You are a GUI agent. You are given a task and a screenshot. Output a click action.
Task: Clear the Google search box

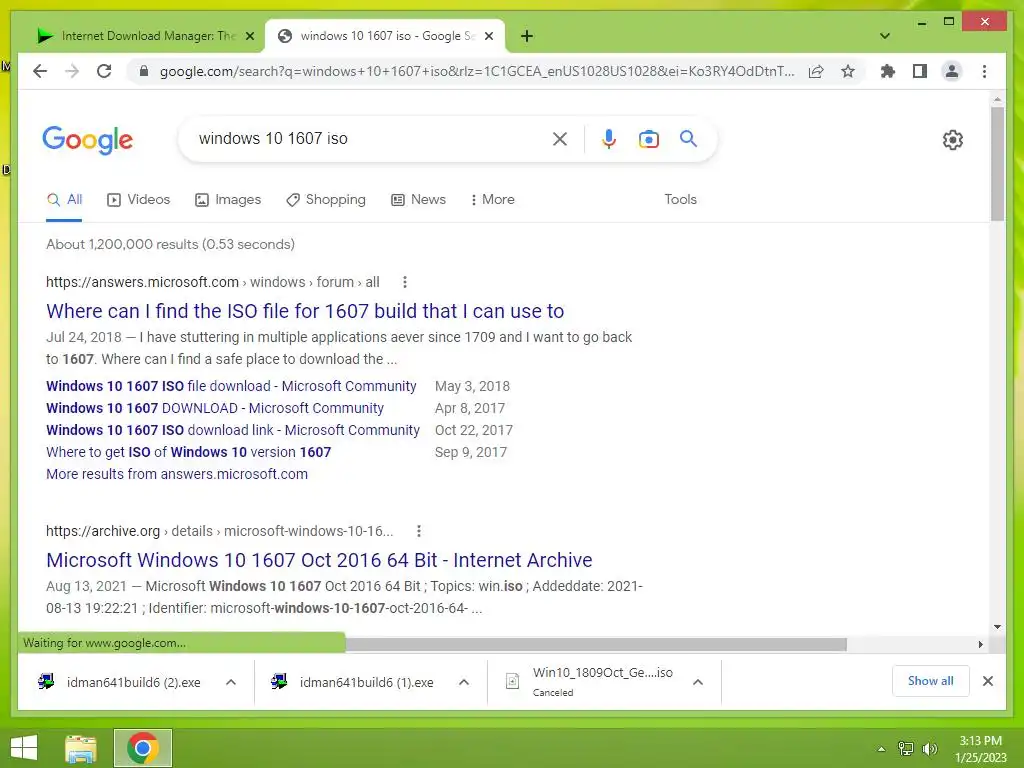pyautogui.click(x=560, y=138)
